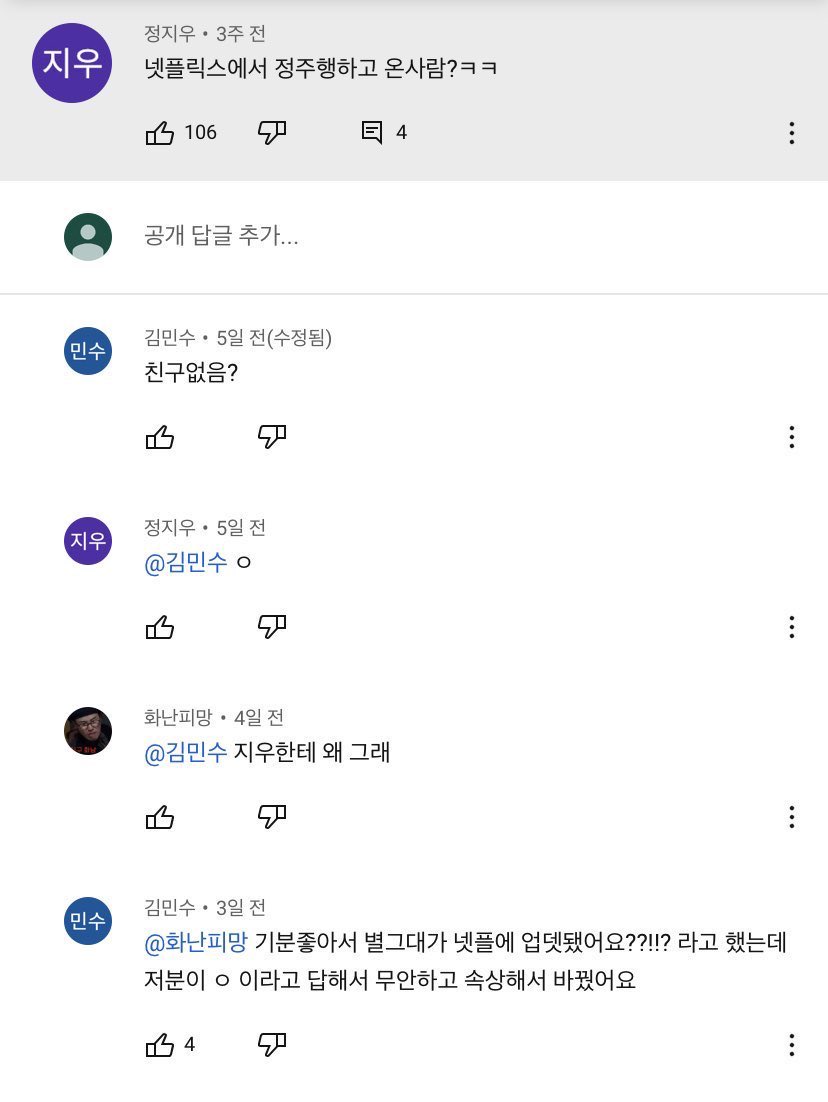Open more options for 정지우's top comment

791,133
